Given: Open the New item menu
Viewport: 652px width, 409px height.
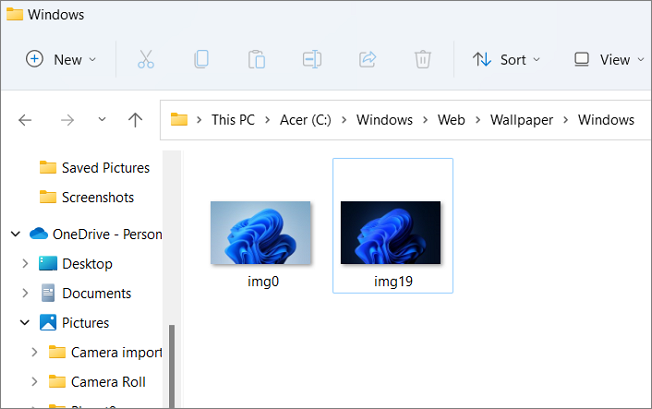Looking at the screenshot, I should [x=61, y=59].
